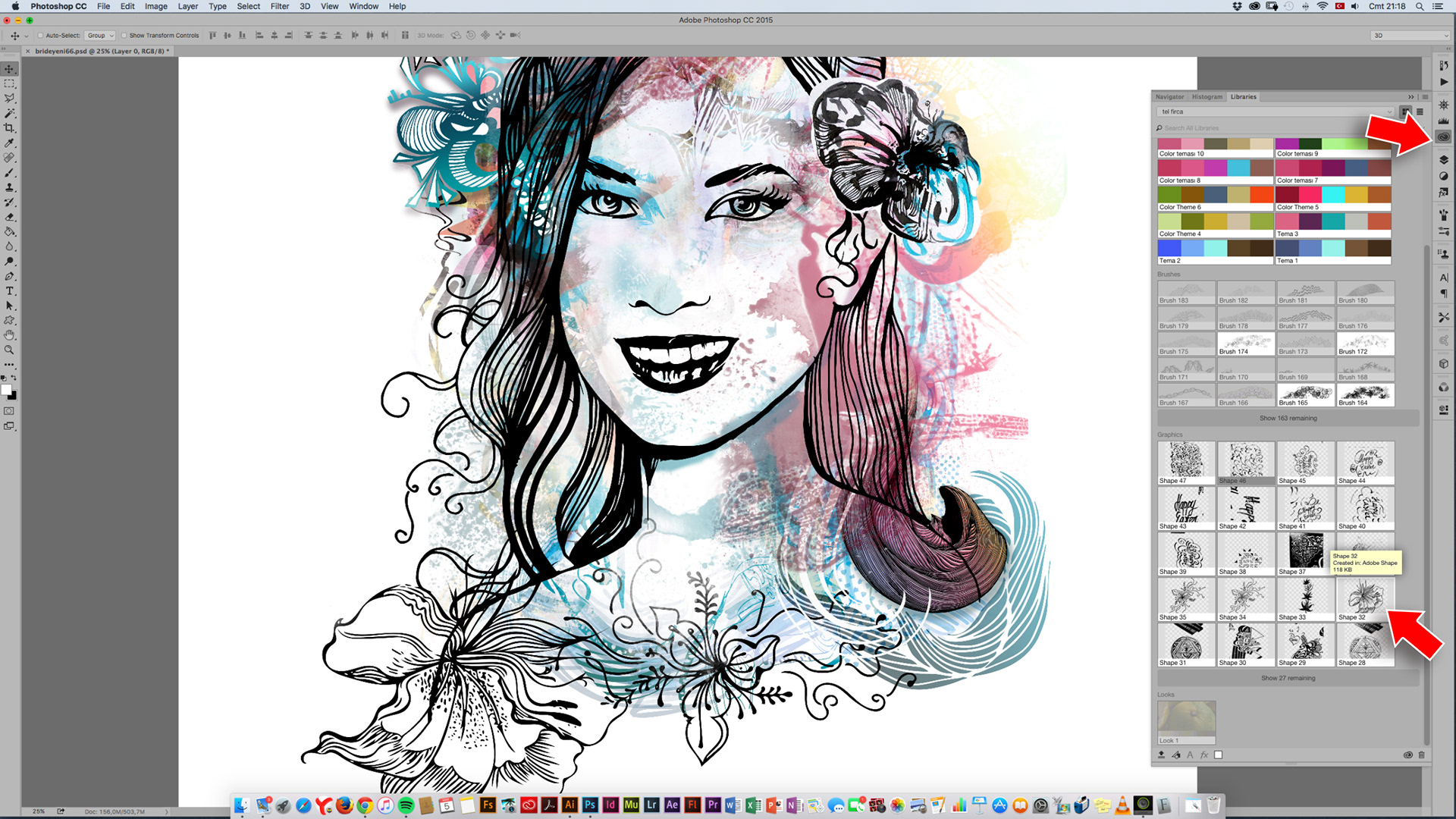Screen dimensions: 1456x819
Task: Open the Layers panel icon
Action: coord(1443,160)
